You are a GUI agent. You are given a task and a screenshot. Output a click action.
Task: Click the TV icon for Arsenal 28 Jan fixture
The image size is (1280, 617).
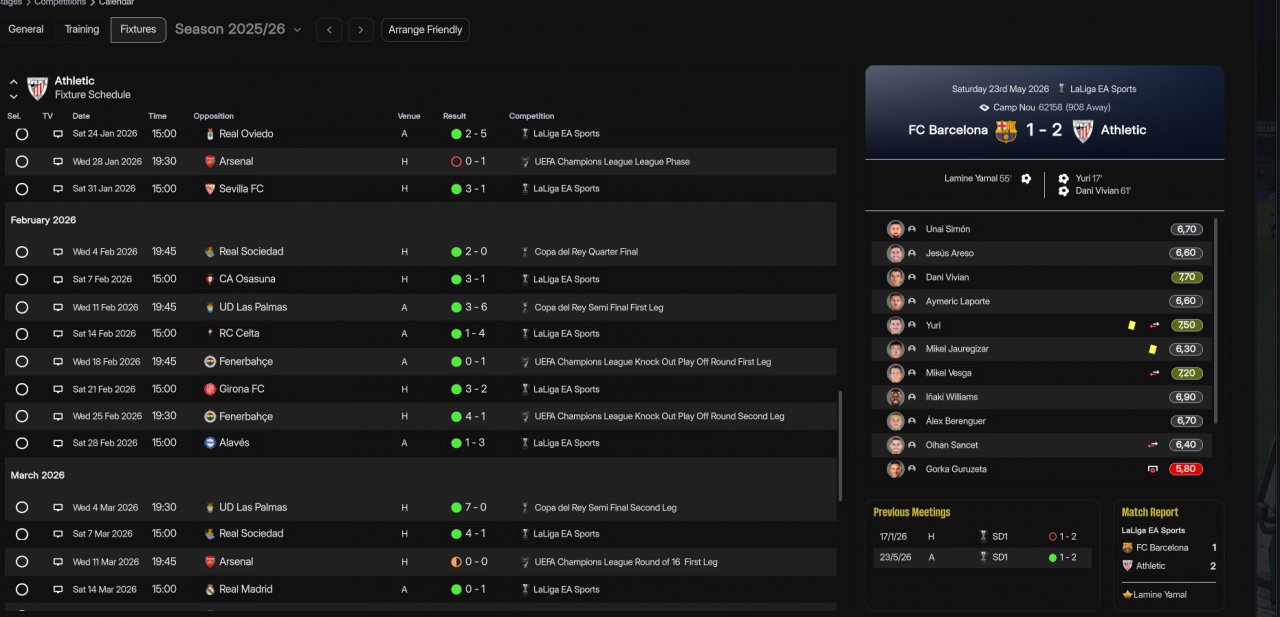[58, 162]
